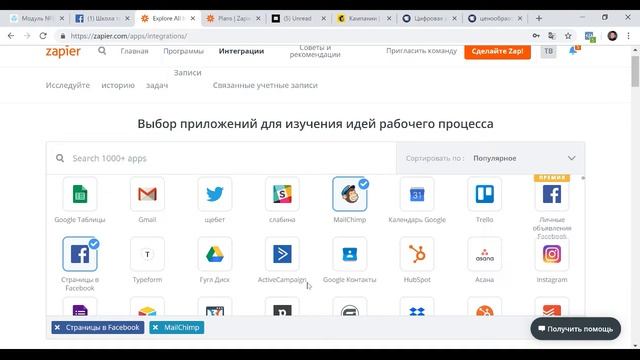Choose the Trello app icon
640x360 pixels.
click(484, 194)
